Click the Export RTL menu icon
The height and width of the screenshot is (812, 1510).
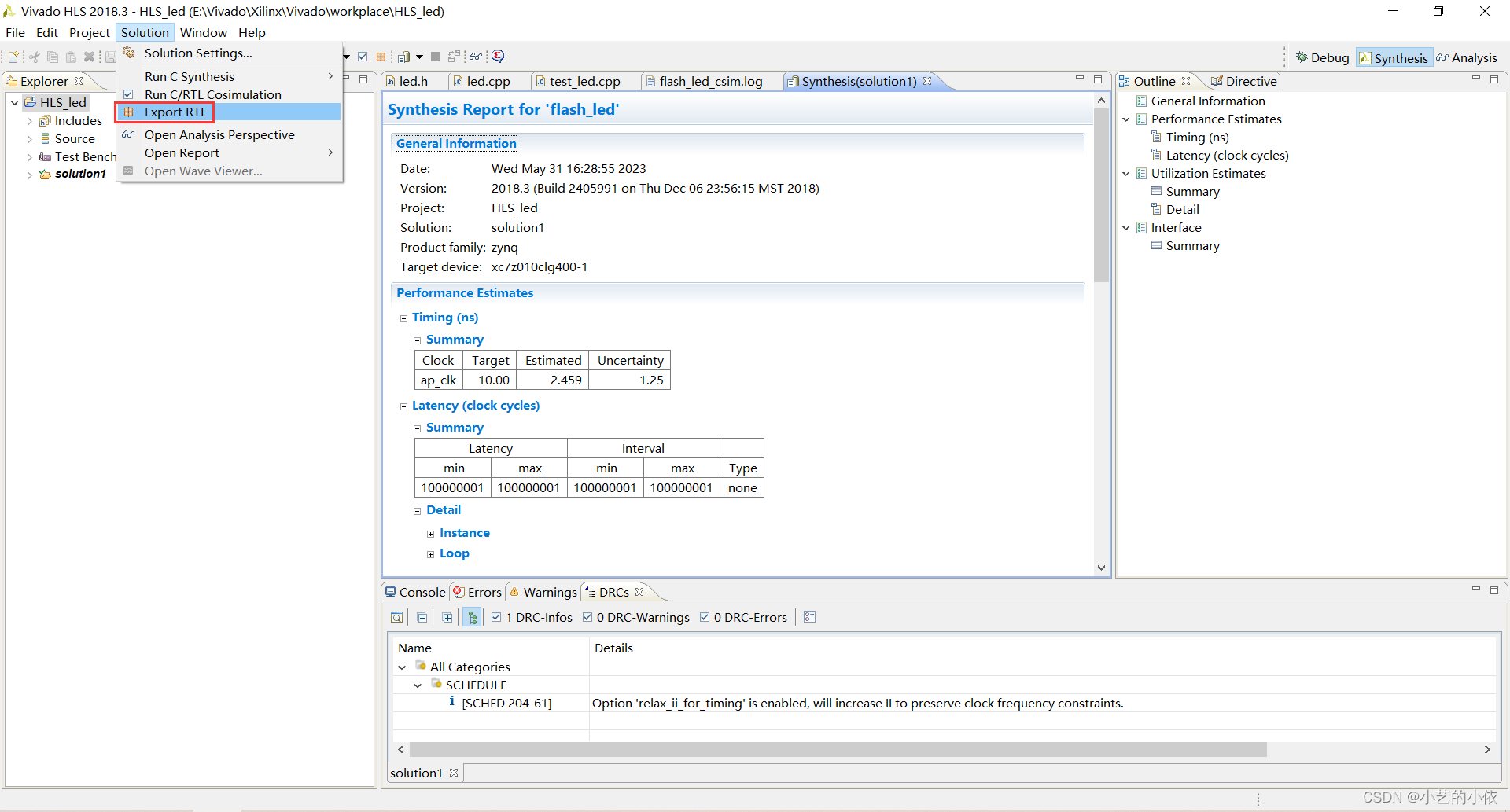129,112
